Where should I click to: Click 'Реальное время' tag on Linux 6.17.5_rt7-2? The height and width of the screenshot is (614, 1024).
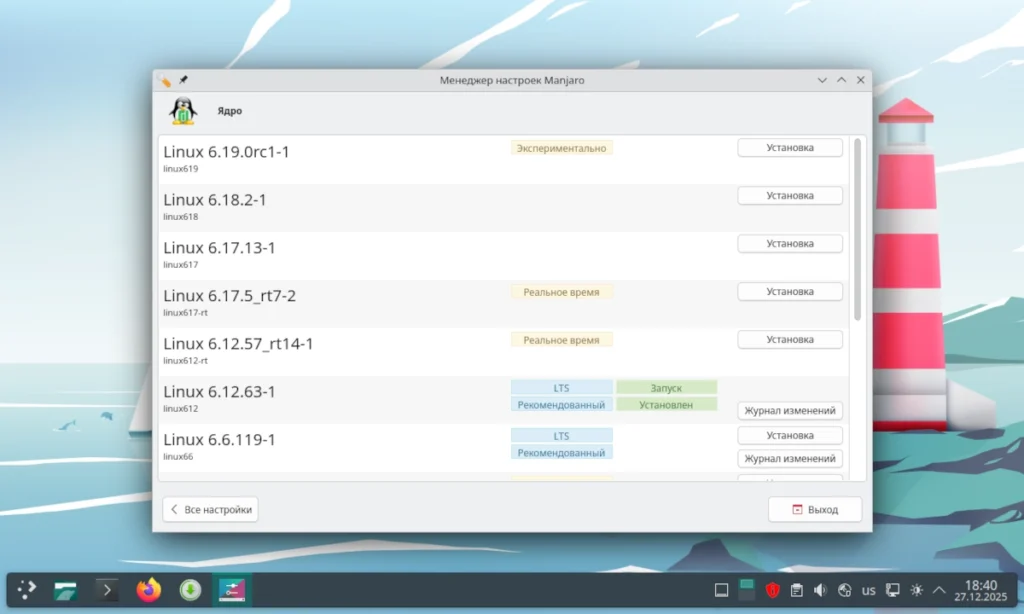pos(562,292)
